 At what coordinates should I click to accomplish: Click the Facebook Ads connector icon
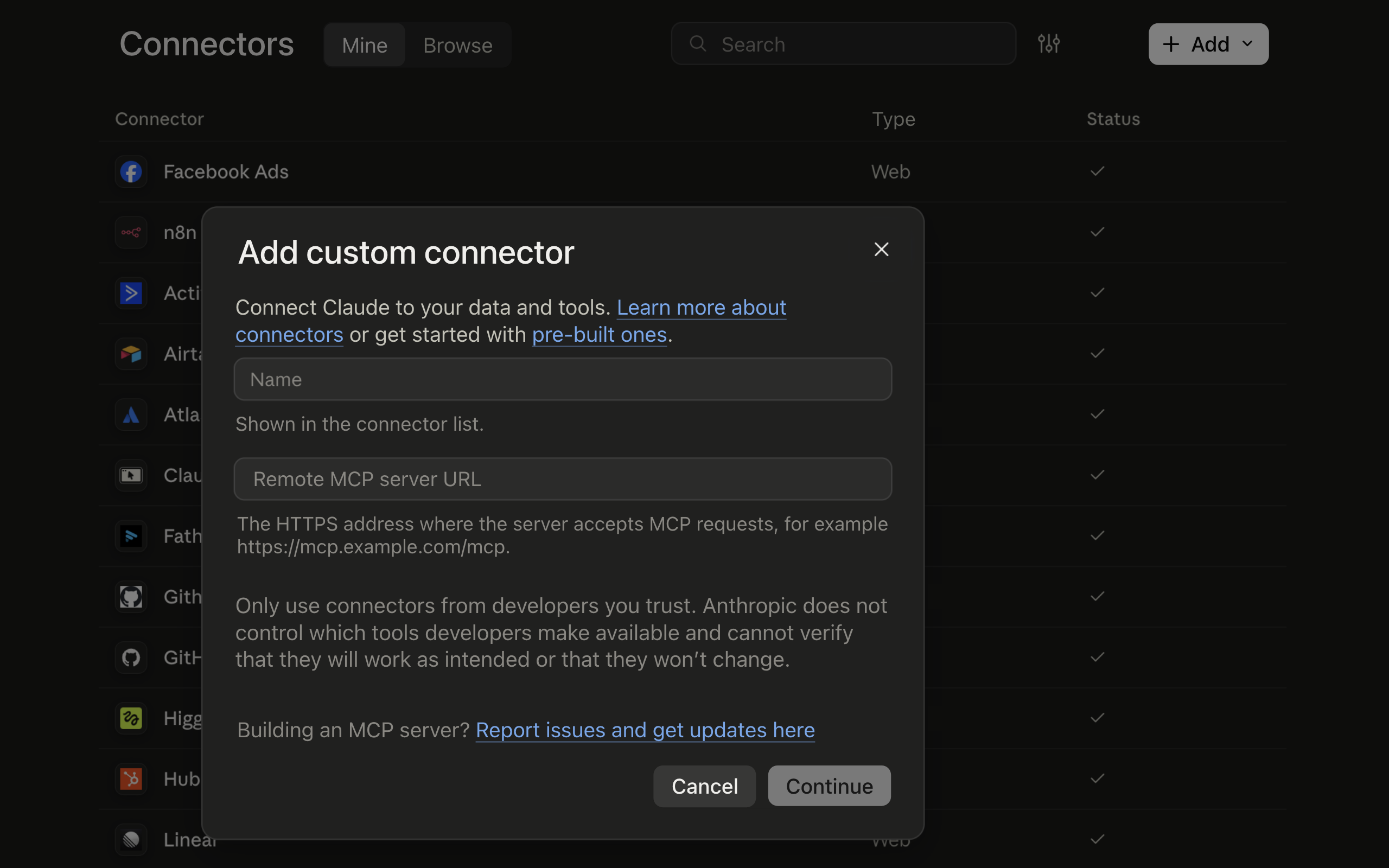point(131,171)
